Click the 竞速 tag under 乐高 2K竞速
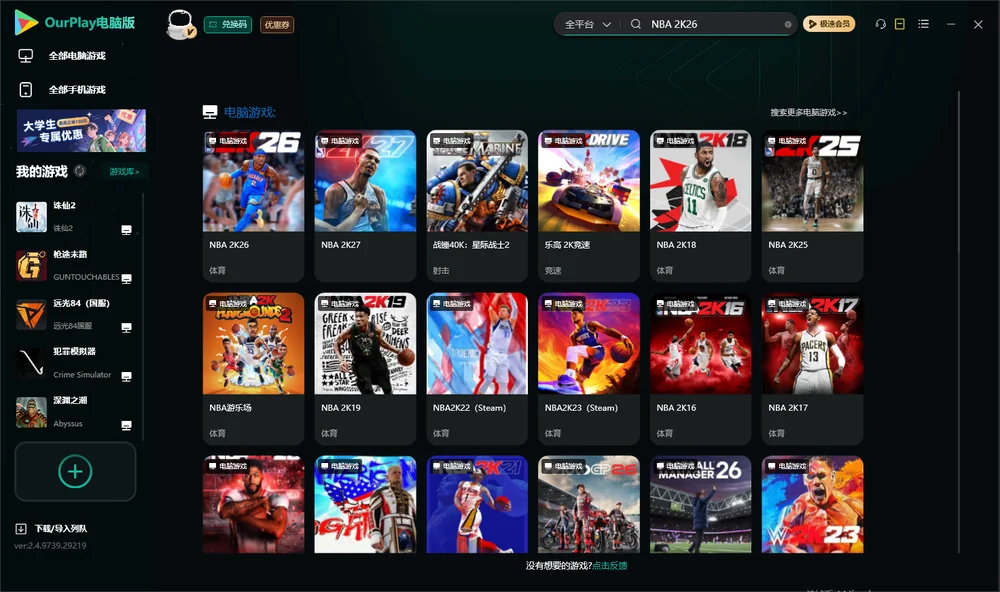1000x592 pixels. tap(553, 270)
